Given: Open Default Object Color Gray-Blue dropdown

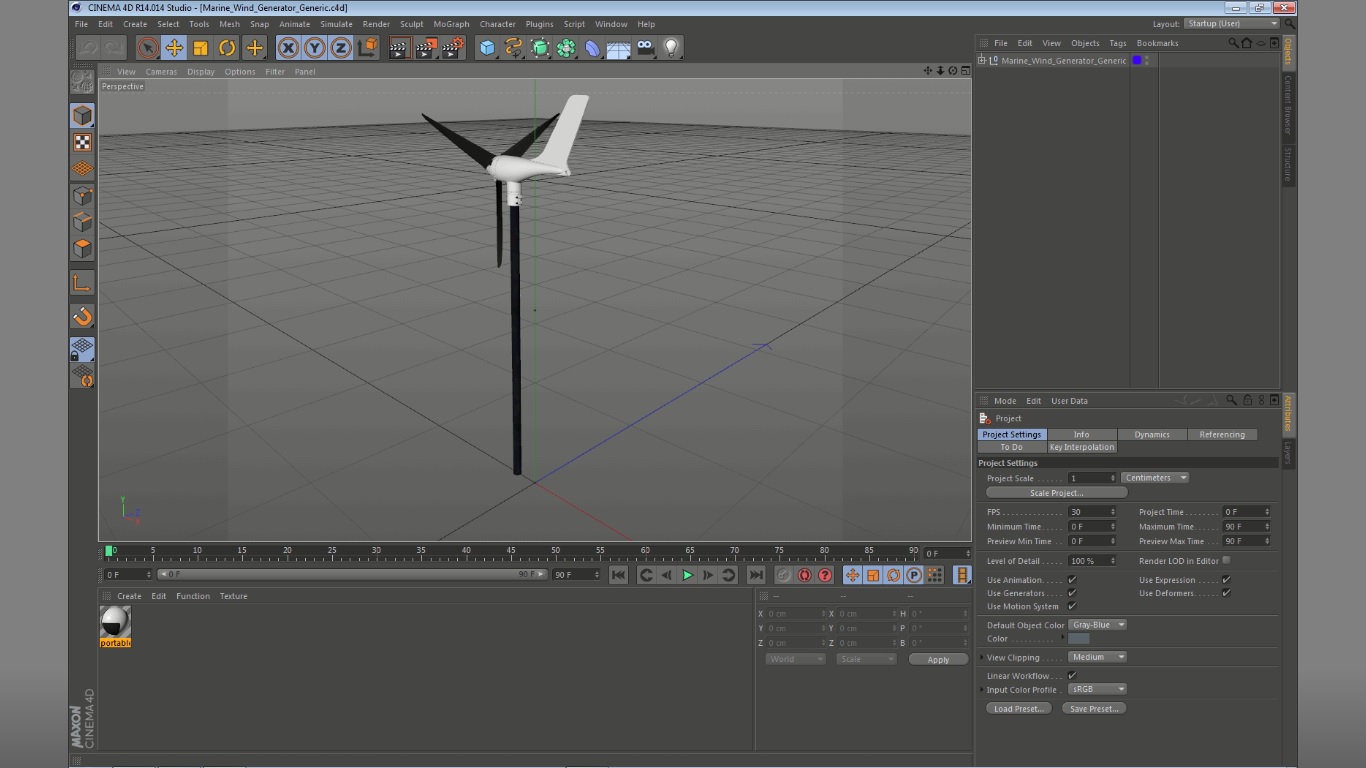Looking at the screenshot, I should tap(1098, 625).
